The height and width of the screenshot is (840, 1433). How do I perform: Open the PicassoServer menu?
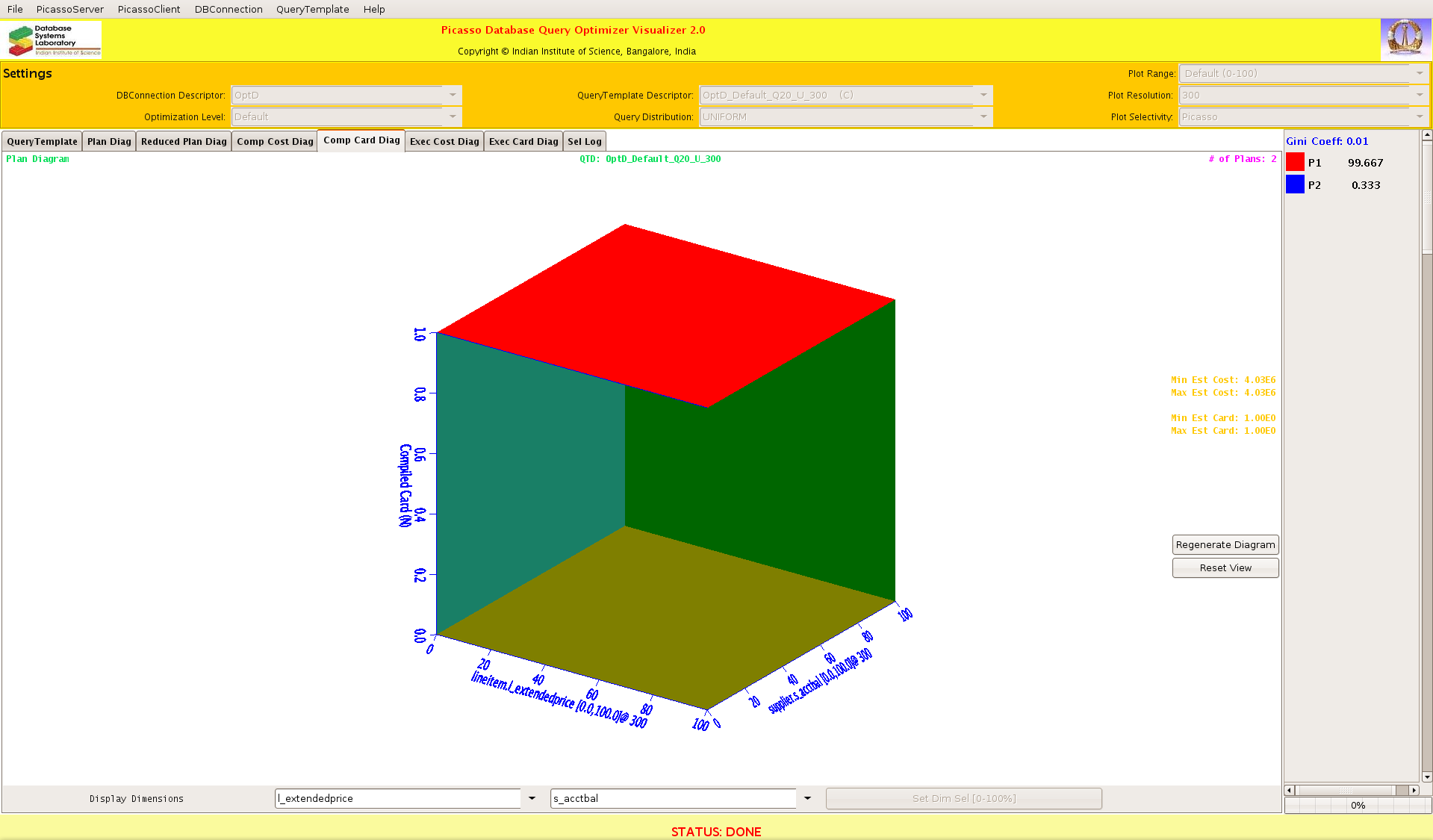pyautogui.click(x=70, y=10)
